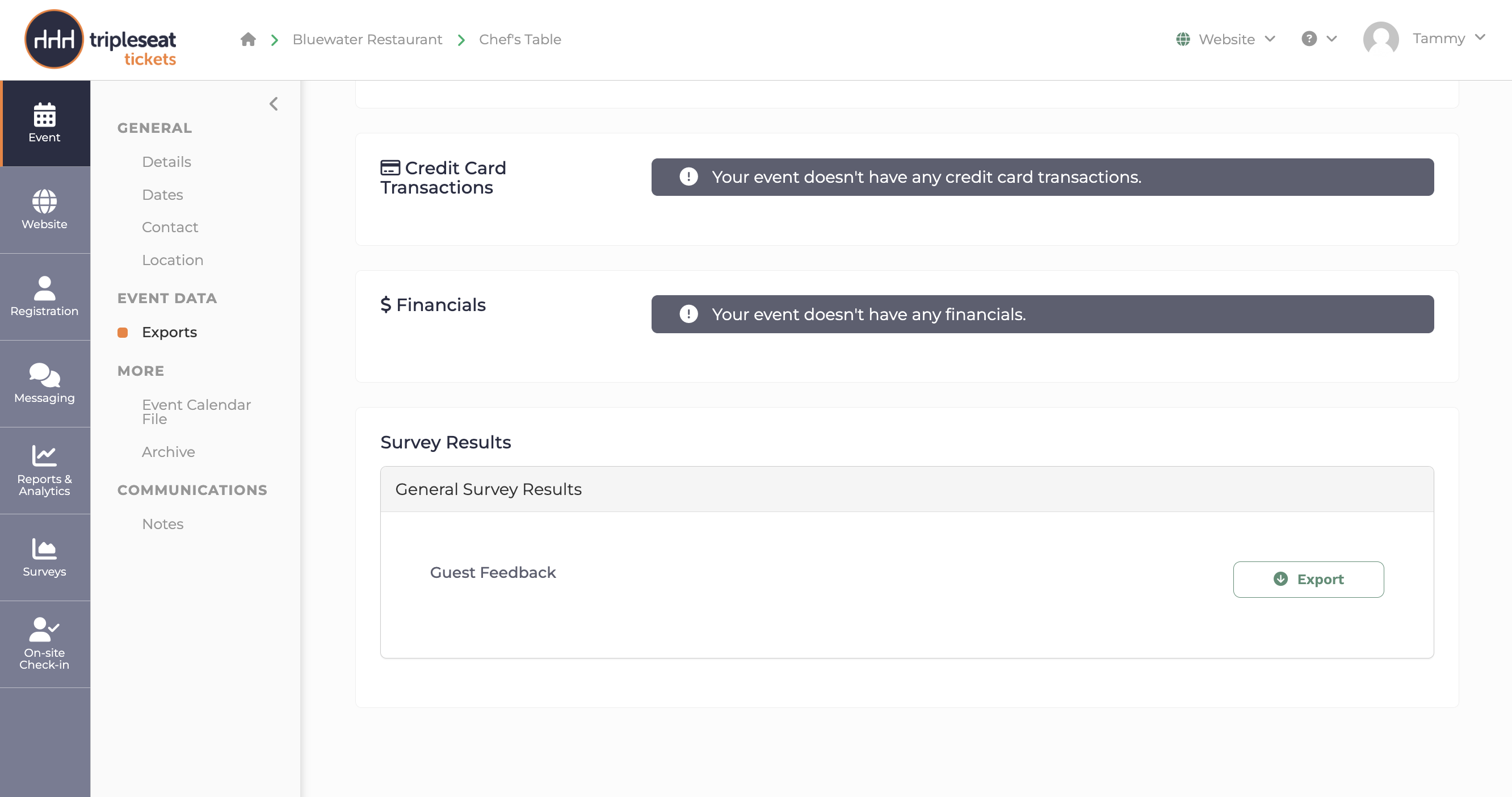The width and height of the screenshot is (1512, 797).
Task: Click the credit card transactions notice text
Action: tap(926, 177)
